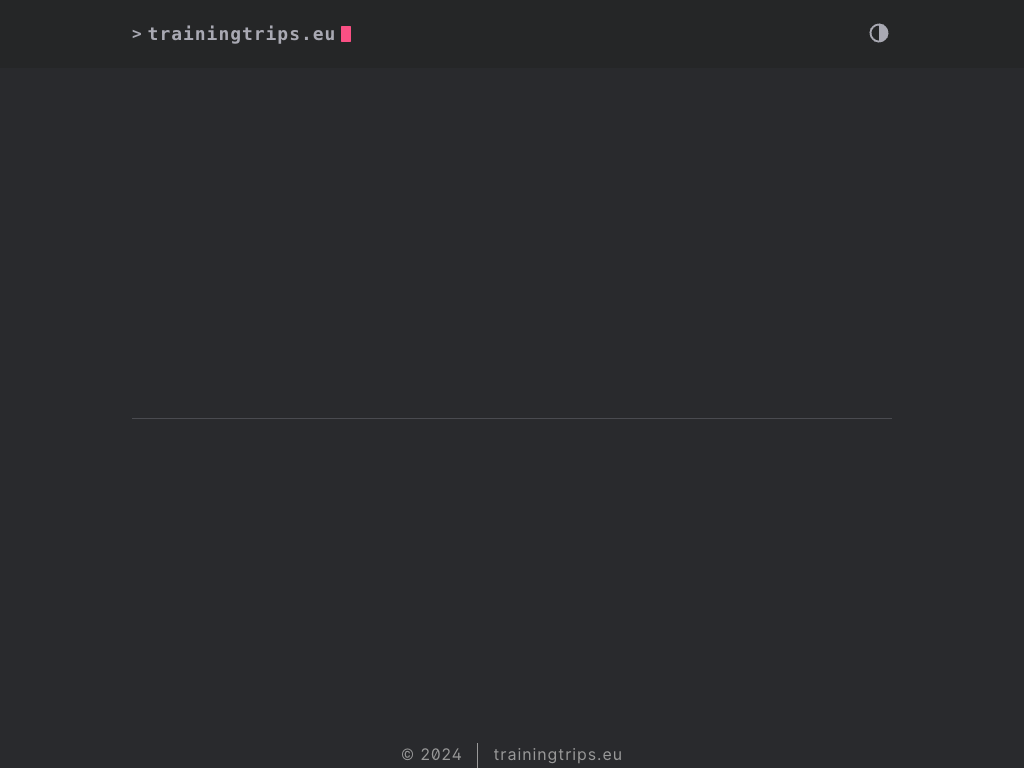
Task: Switch color scheme using half-circle icon
Action: (x=879, y=33)
